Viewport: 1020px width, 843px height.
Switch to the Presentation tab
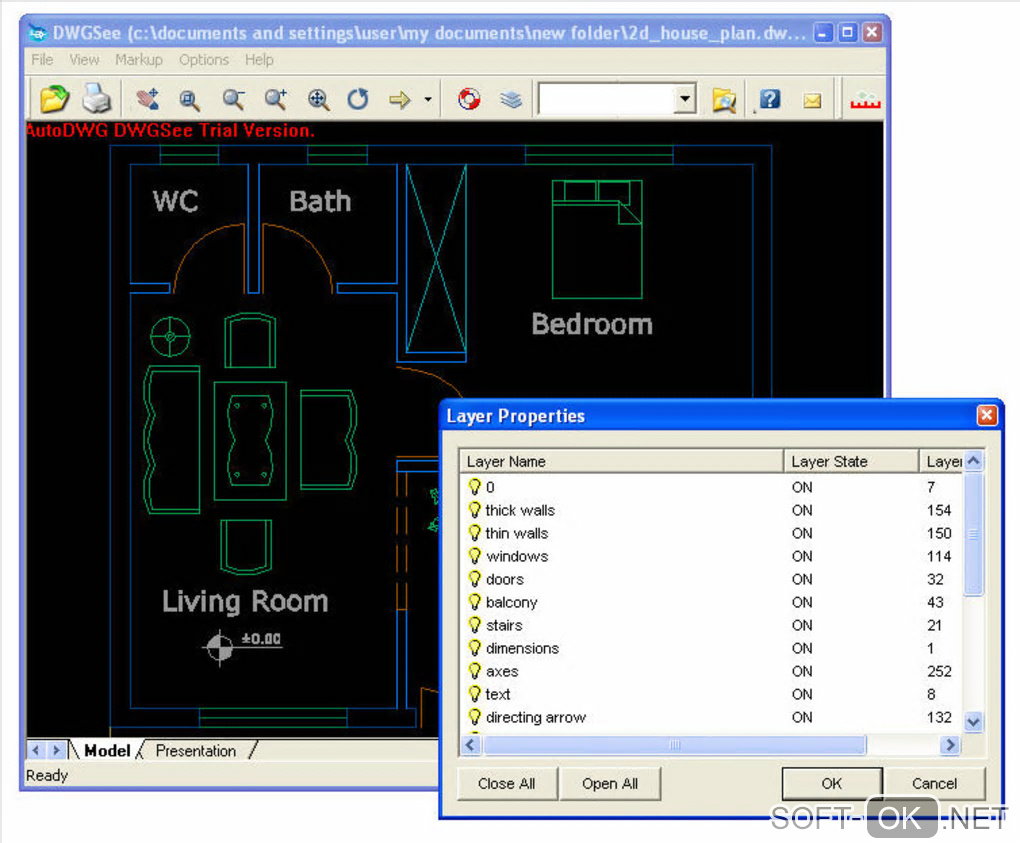[196, 751]
